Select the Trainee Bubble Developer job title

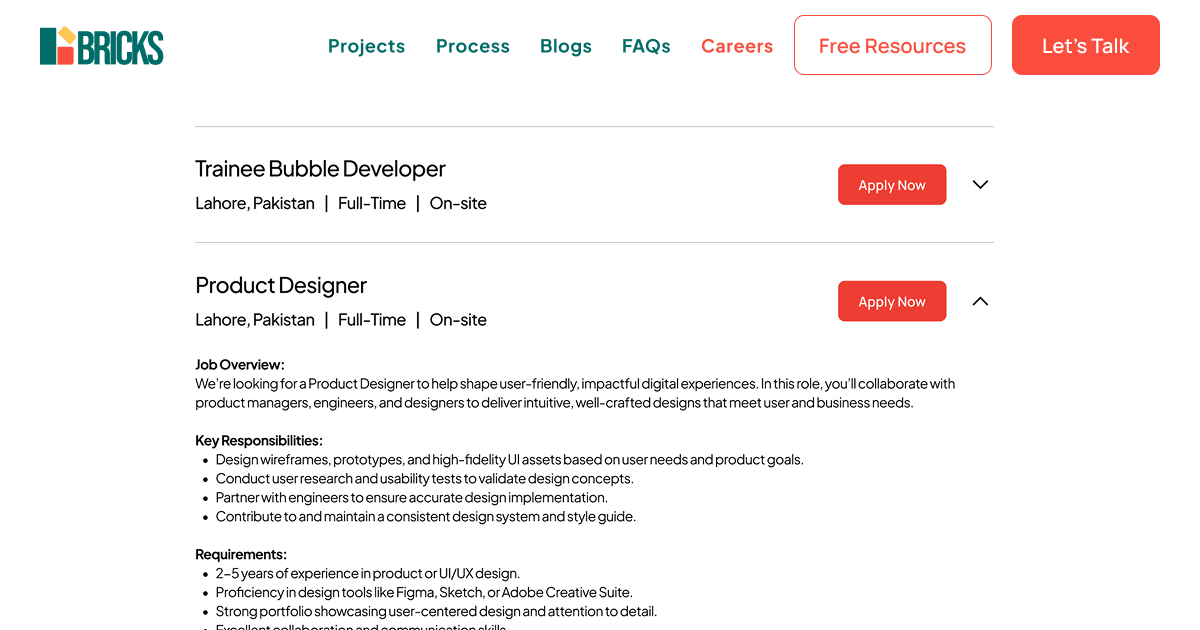click(320, 169)
